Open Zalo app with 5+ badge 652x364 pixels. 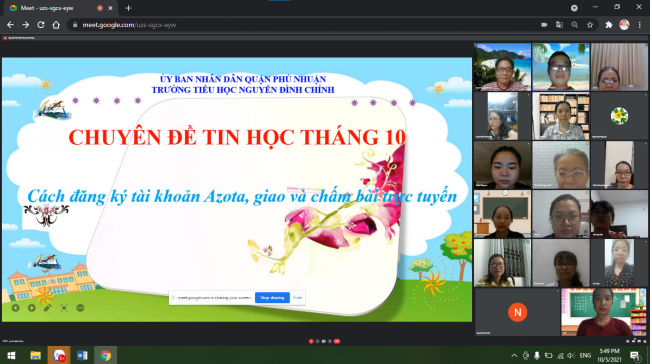(59, 356)
